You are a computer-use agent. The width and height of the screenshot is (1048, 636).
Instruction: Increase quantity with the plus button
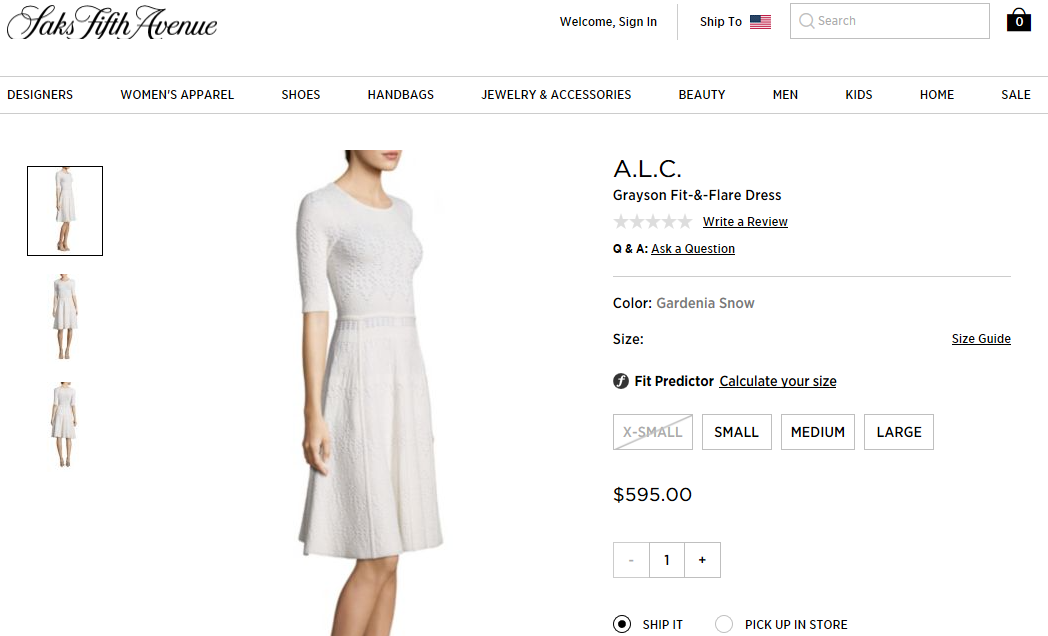click(702, 560)
